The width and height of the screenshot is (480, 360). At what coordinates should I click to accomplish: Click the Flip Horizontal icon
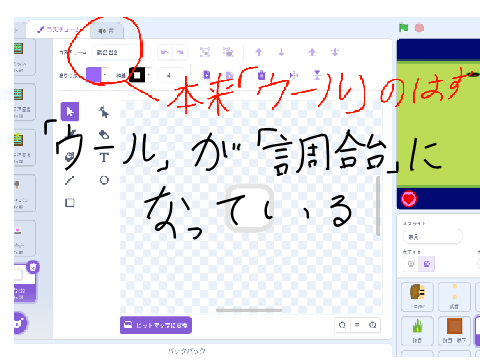pos(294,75)
